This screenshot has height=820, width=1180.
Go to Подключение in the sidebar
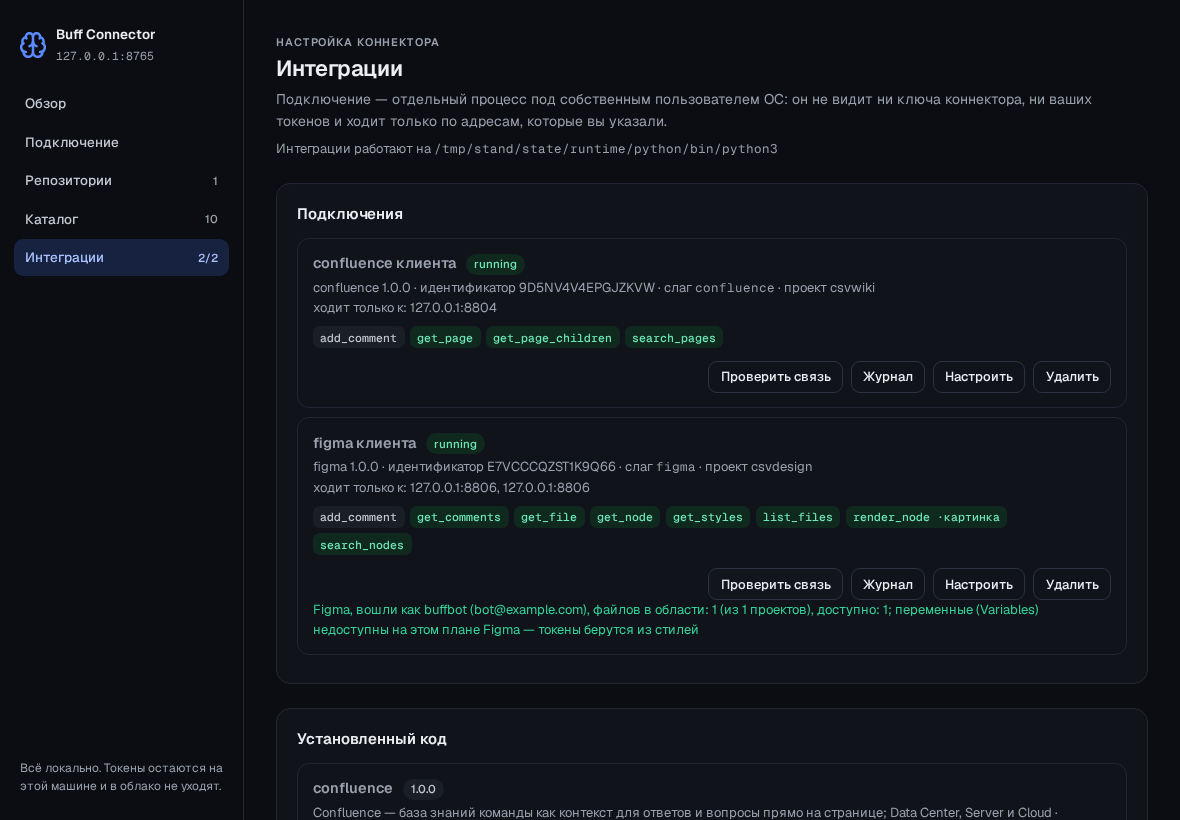[121, 142]
